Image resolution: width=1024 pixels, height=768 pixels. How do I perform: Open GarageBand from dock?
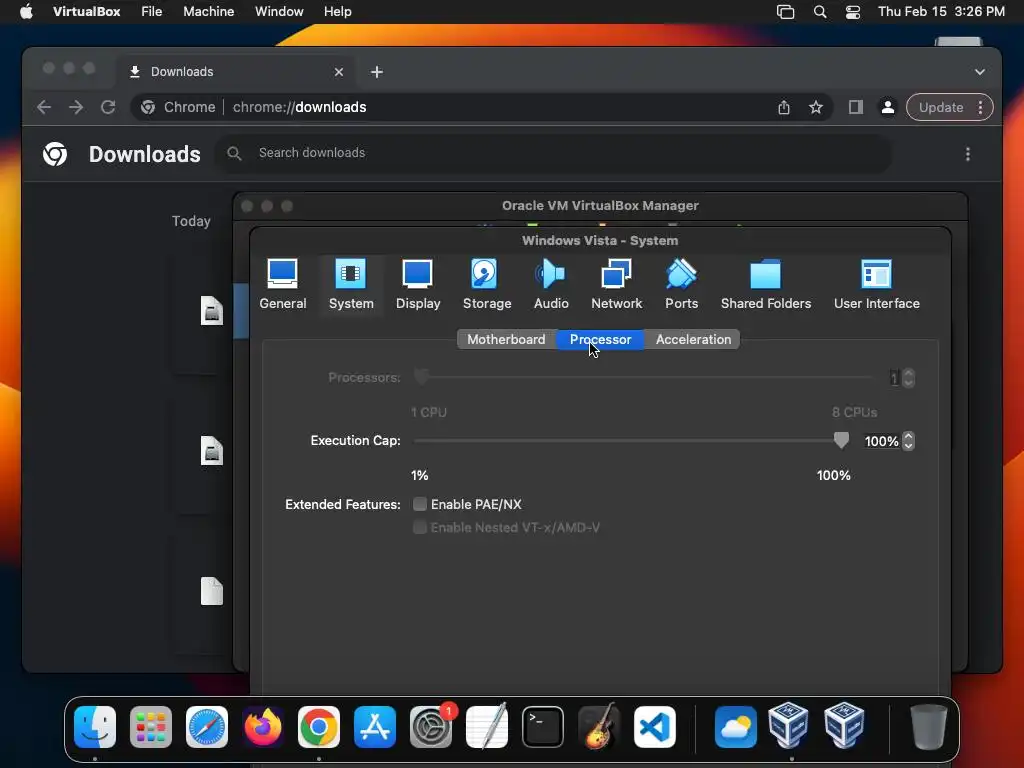click(x=598, y=726)
